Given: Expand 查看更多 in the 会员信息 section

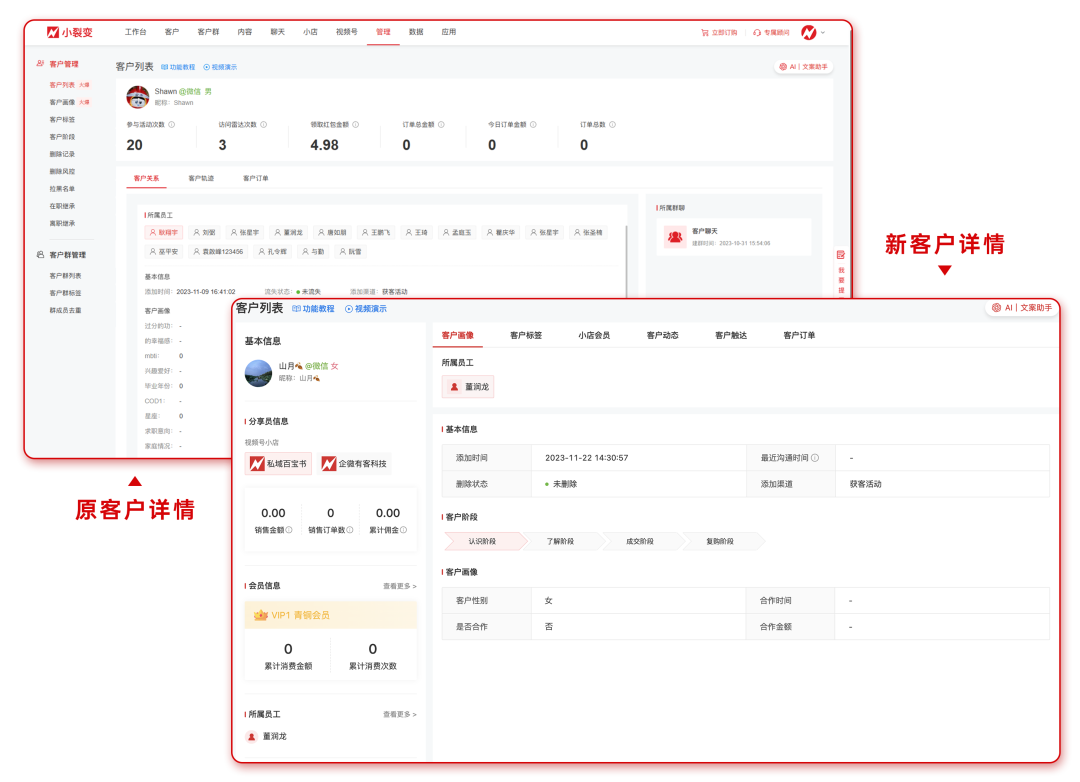Looking at the screenshot, I should point(399,586).
